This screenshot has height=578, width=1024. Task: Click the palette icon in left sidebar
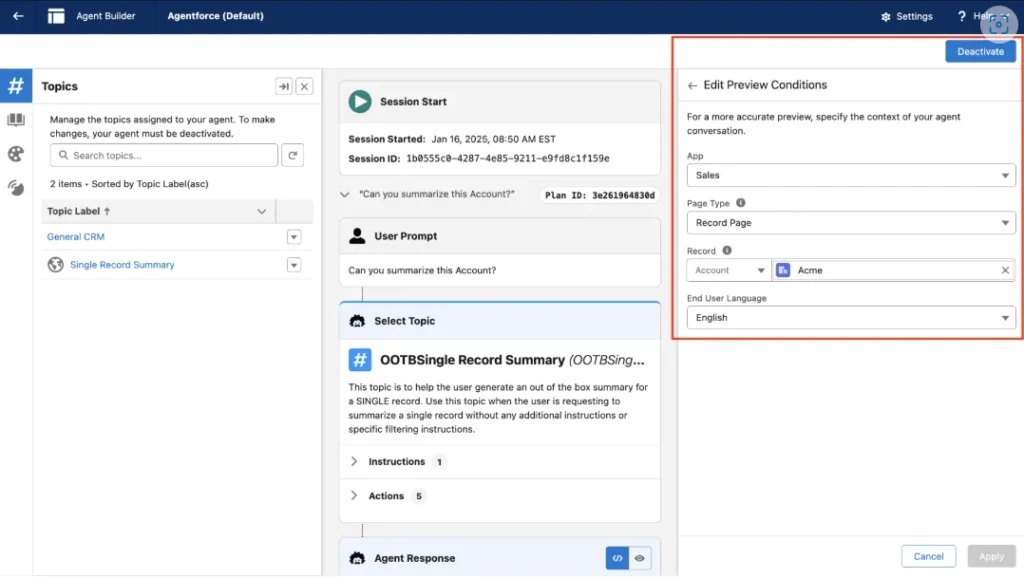point(16,154)
